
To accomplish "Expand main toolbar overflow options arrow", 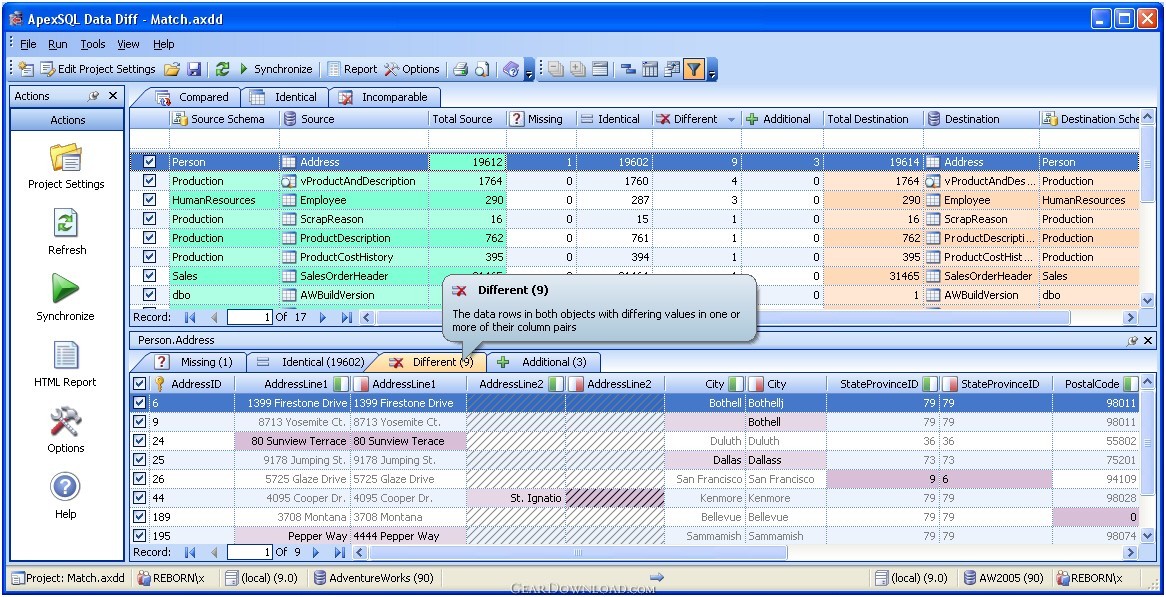I will (529, 72).
